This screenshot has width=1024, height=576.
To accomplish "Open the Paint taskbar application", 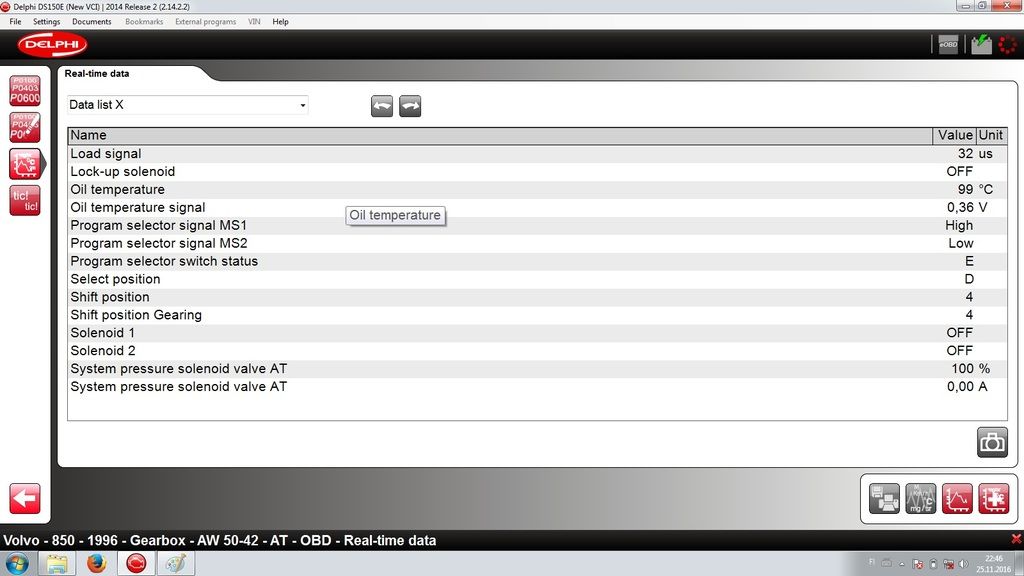I will pyautogui.click(x=176, y=563).
